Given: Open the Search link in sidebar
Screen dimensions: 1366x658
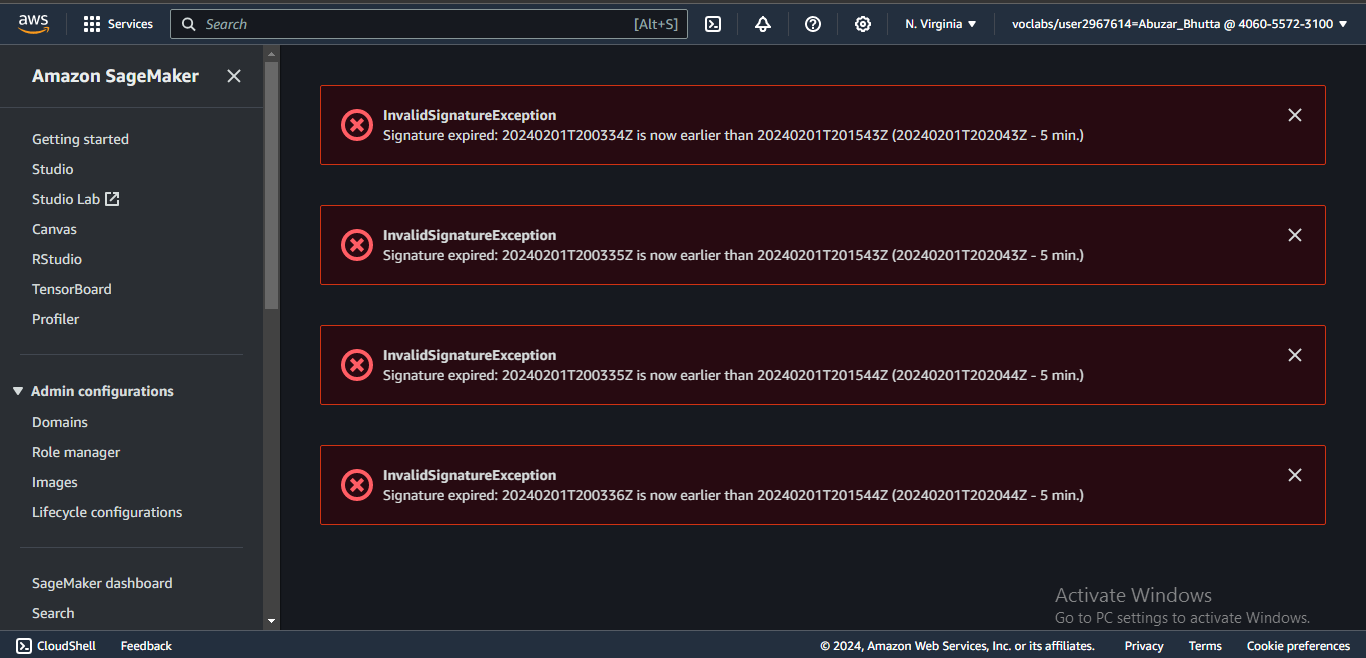Looking at the screenshot, I should click(53, 613).
